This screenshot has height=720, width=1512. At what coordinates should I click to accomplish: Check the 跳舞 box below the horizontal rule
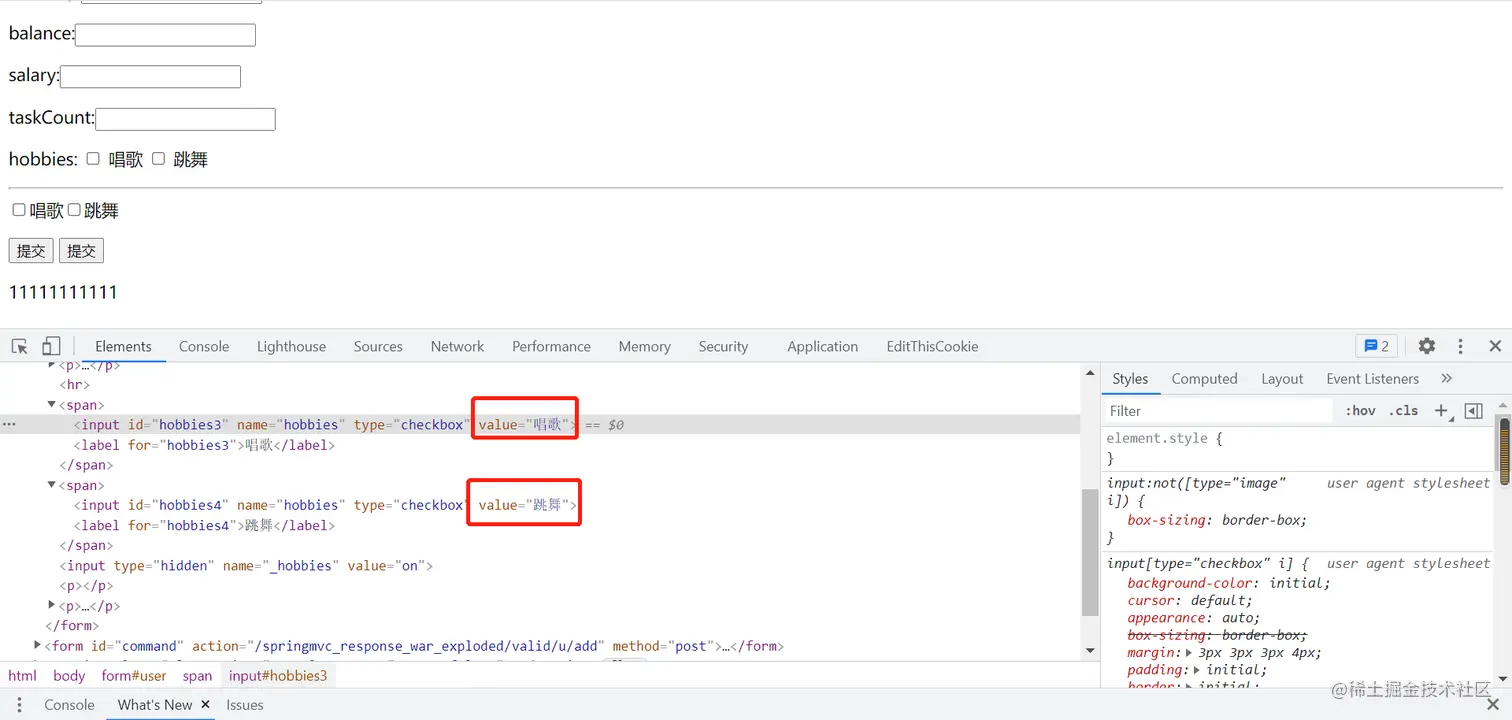pos(74,210)
